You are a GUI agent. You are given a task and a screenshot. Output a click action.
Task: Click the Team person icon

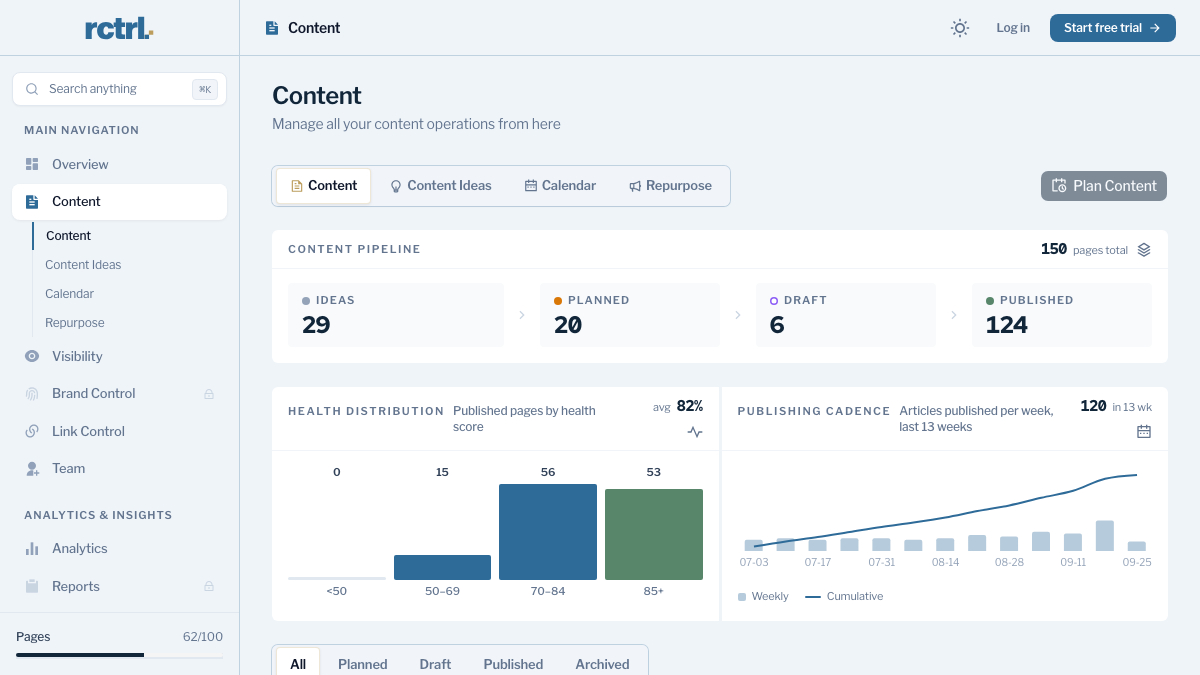coord(32,468)
